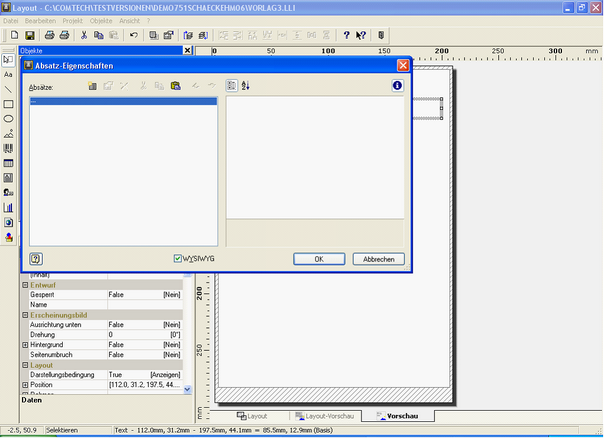Viewport: 604px width, 438px height.
Task: Click the blue question mark help icon
Action: [x=346, y=35]
